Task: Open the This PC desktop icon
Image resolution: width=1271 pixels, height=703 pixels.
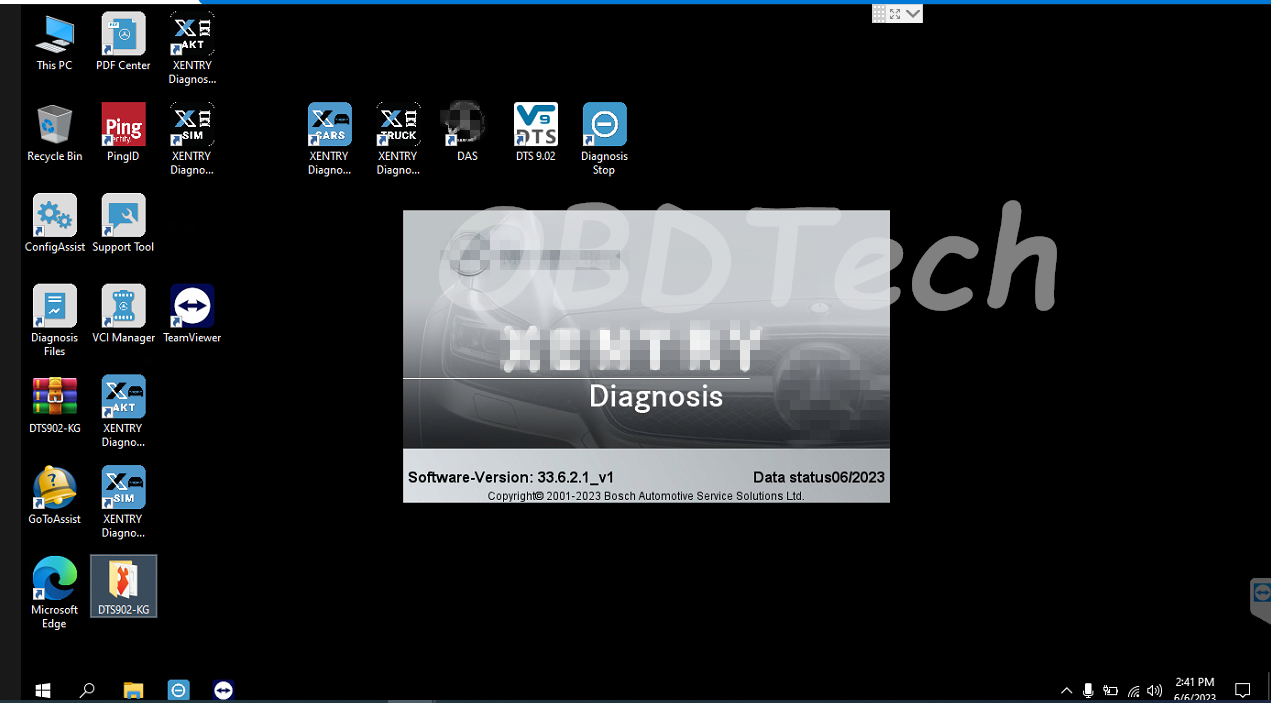Action: tap(54, 42)
